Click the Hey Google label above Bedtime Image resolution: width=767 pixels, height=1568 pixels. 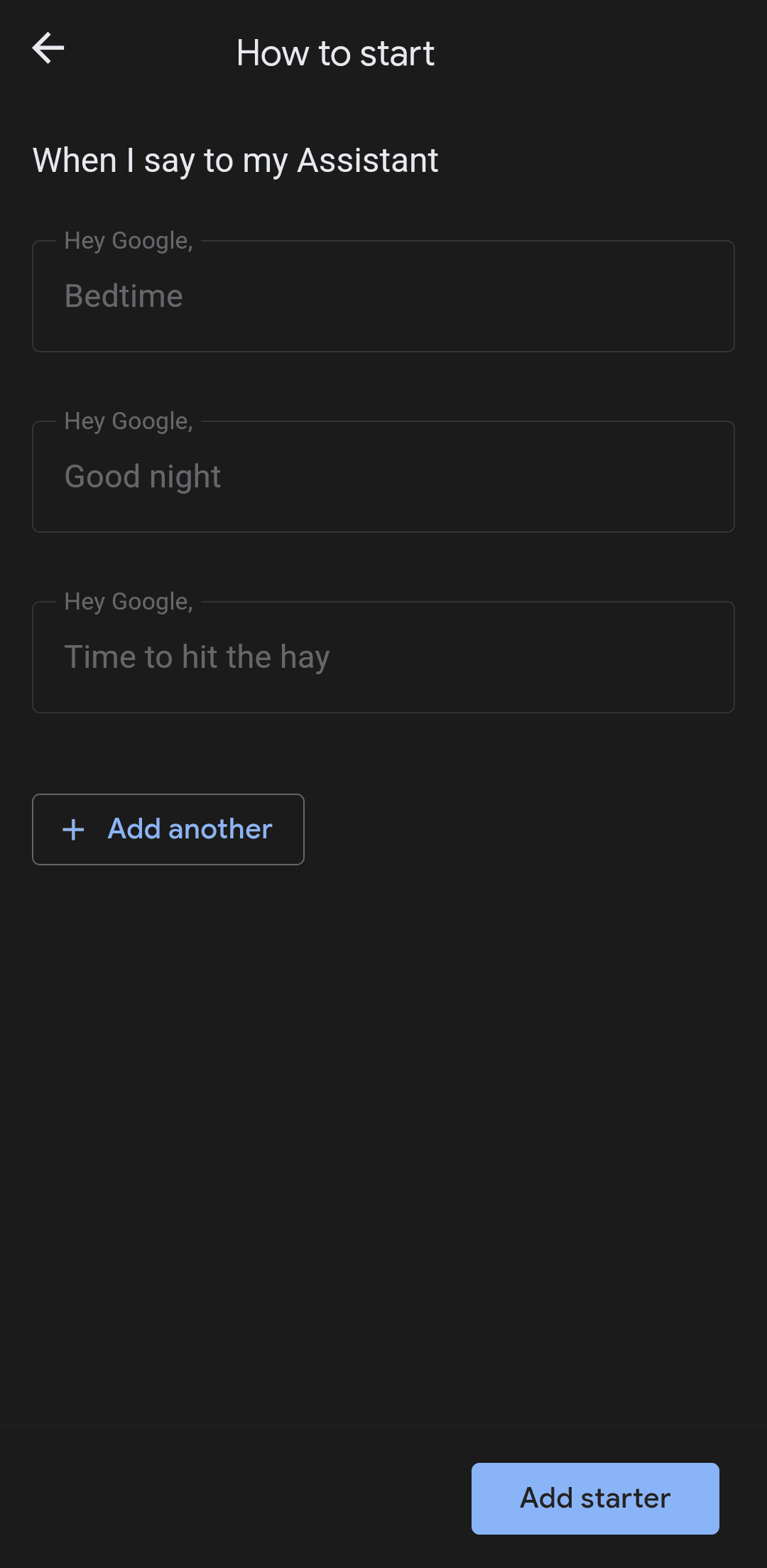point(129,241)
